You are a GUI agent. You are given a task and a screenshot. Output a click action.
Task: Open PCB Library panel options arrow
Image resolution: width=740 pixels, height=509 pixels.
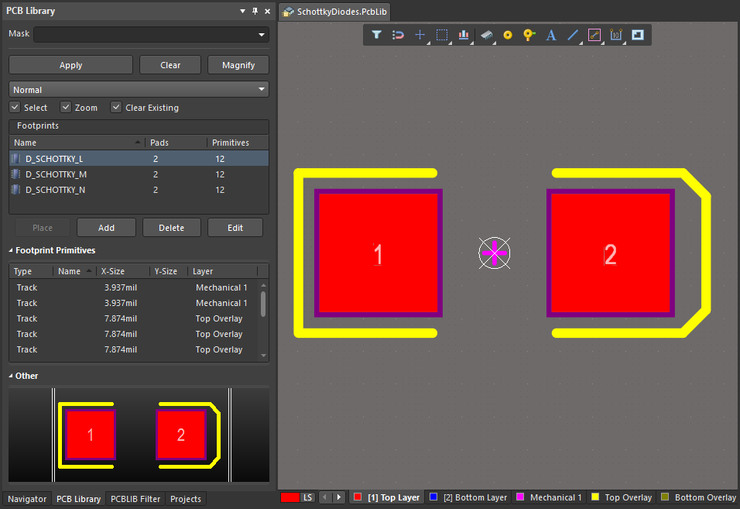pyautogui.click(x=243, y=11)
